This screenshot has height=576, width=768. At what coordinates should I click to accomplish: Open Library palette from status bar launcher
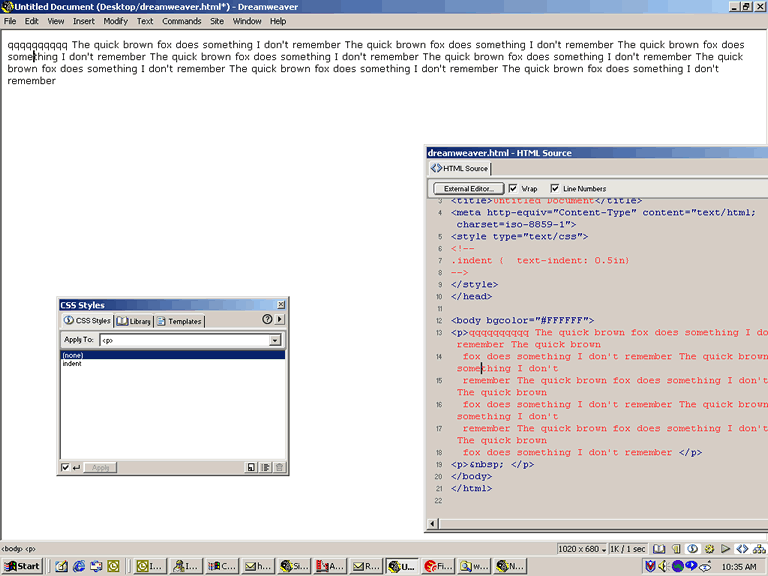[659, 549]
